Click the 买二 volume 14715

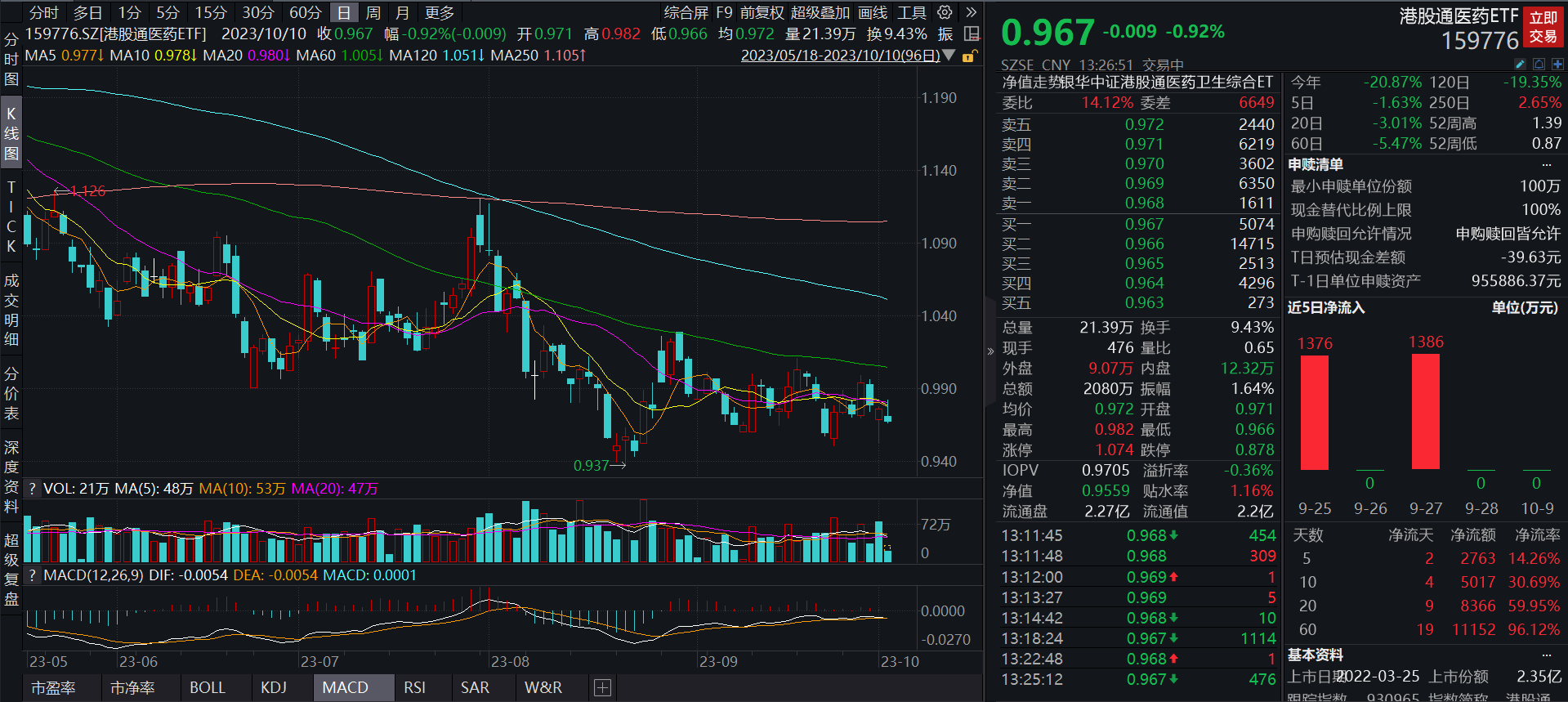coord(1252,244)
